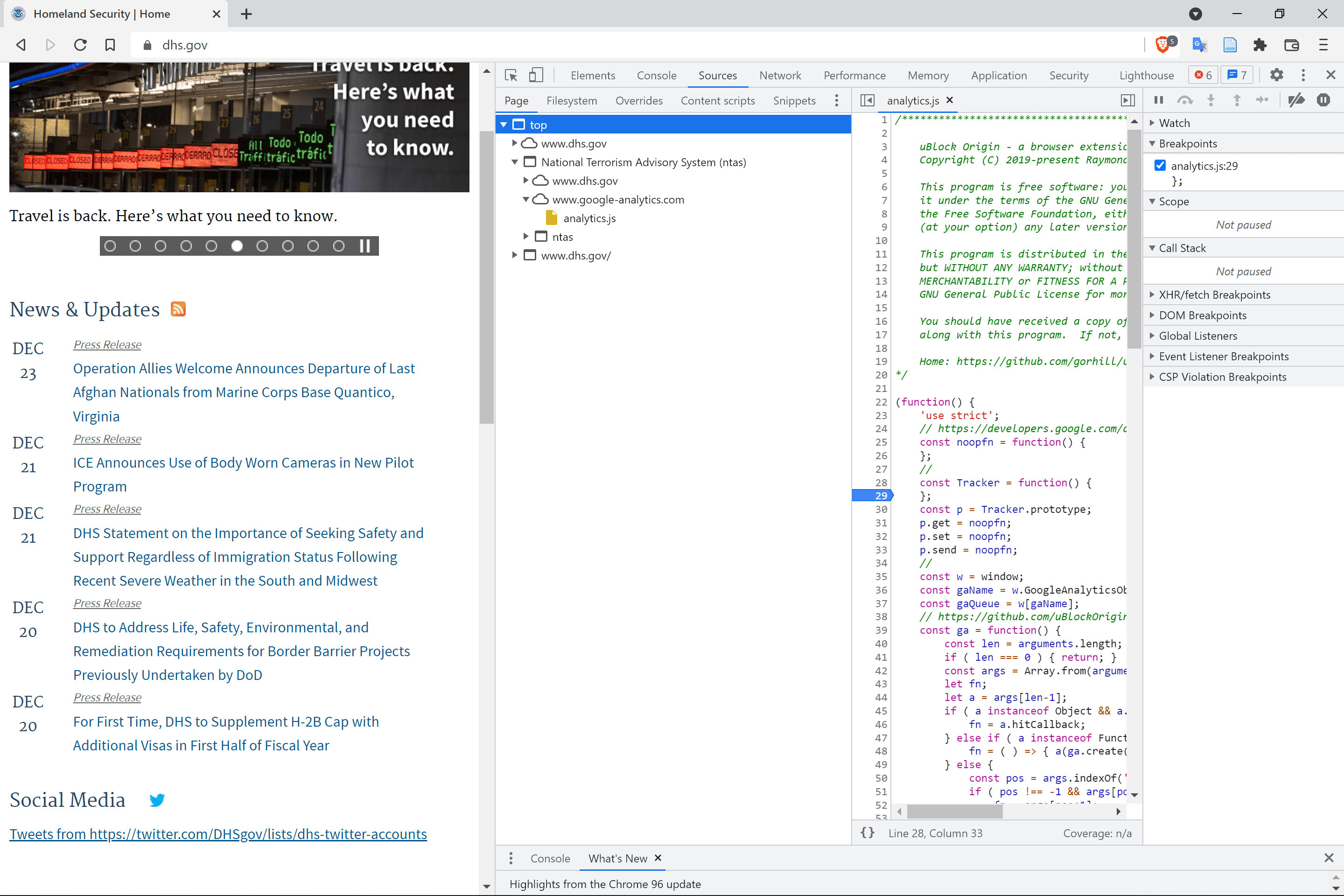Select the first carousel slide dot

pos(110,246)
